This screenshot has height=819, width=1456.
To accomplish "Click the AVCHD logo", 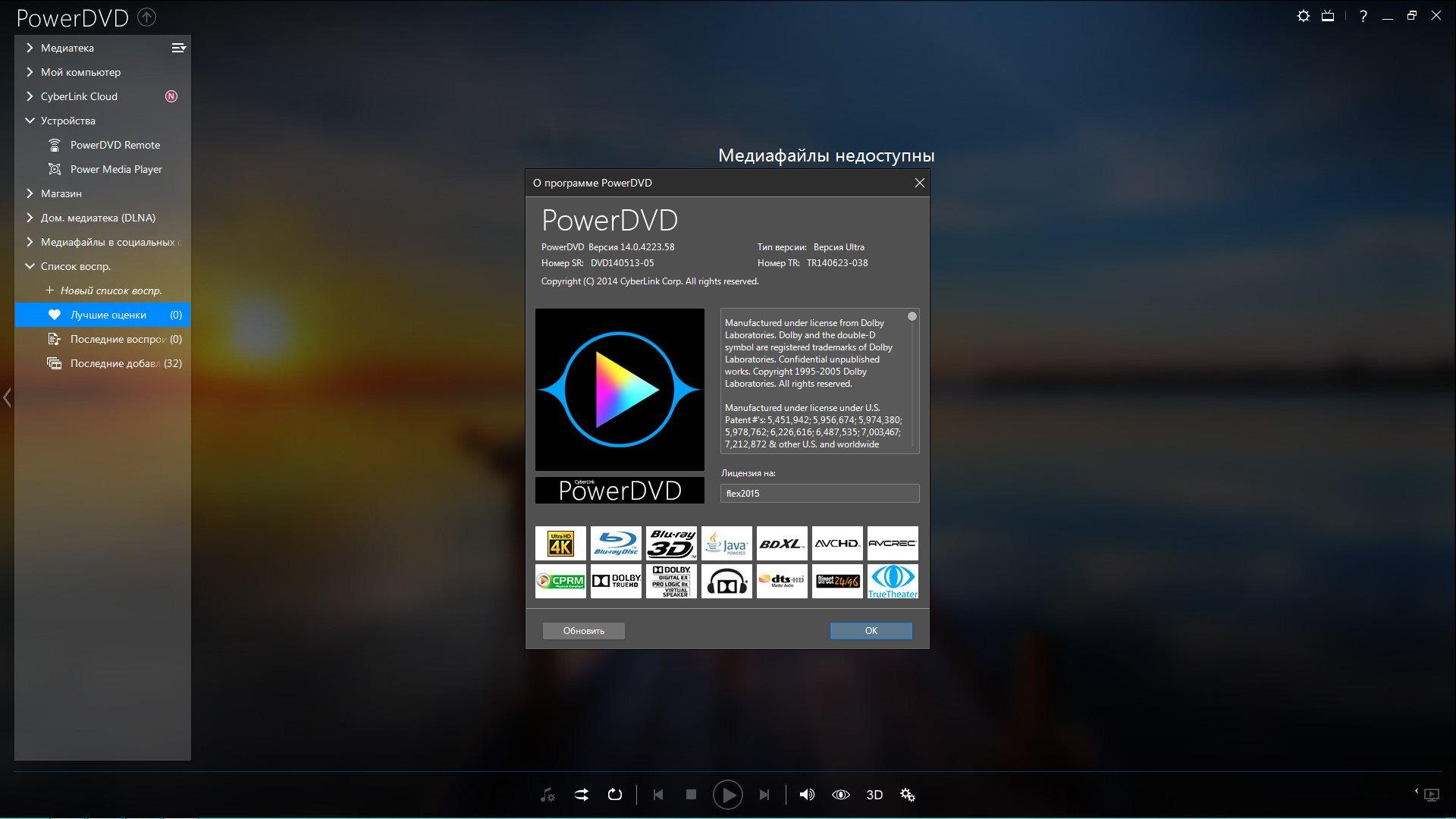I will coord(837,544).
